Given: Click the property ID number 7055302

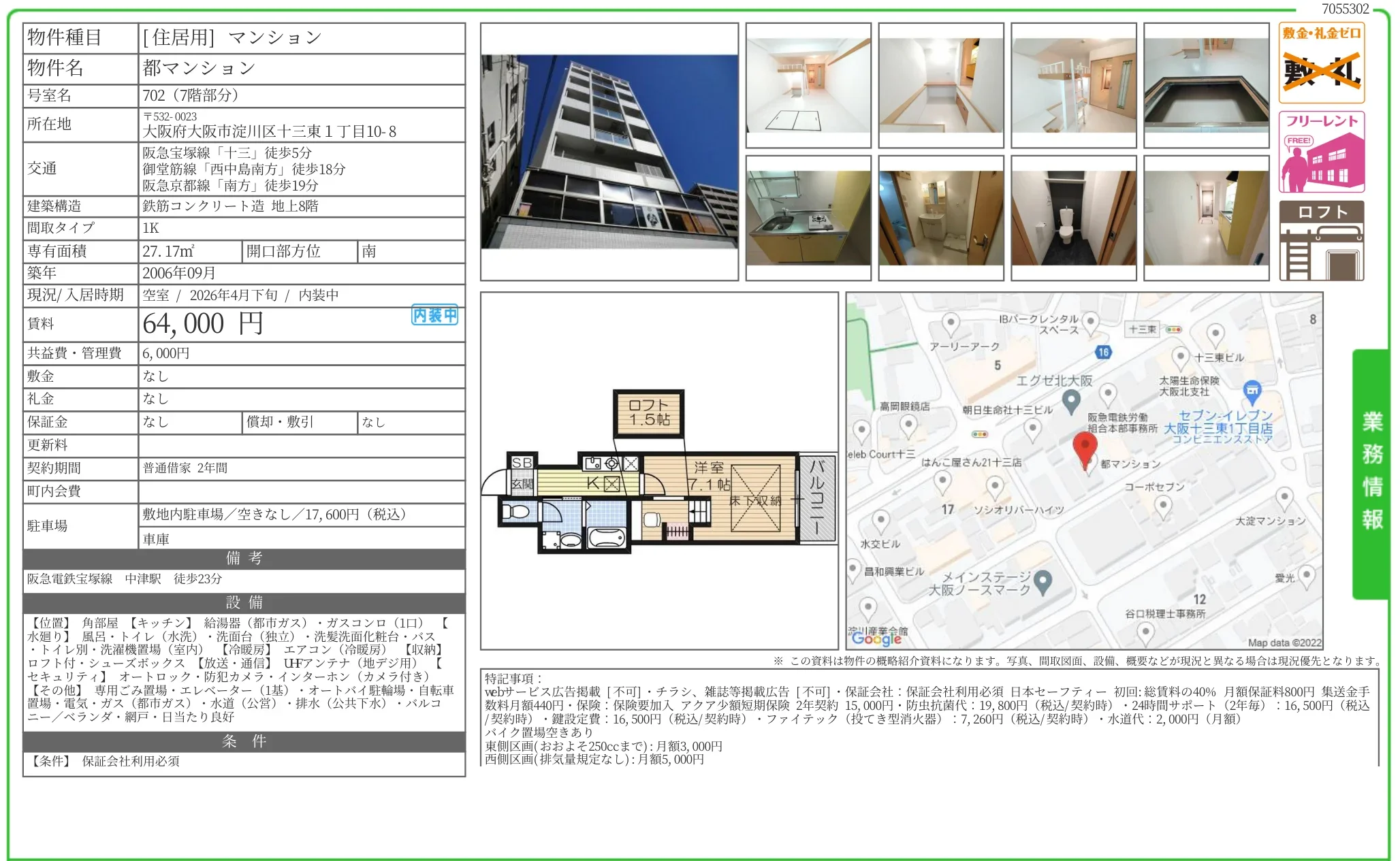Looking at the screenshot, I should [x=1345, y=9].
